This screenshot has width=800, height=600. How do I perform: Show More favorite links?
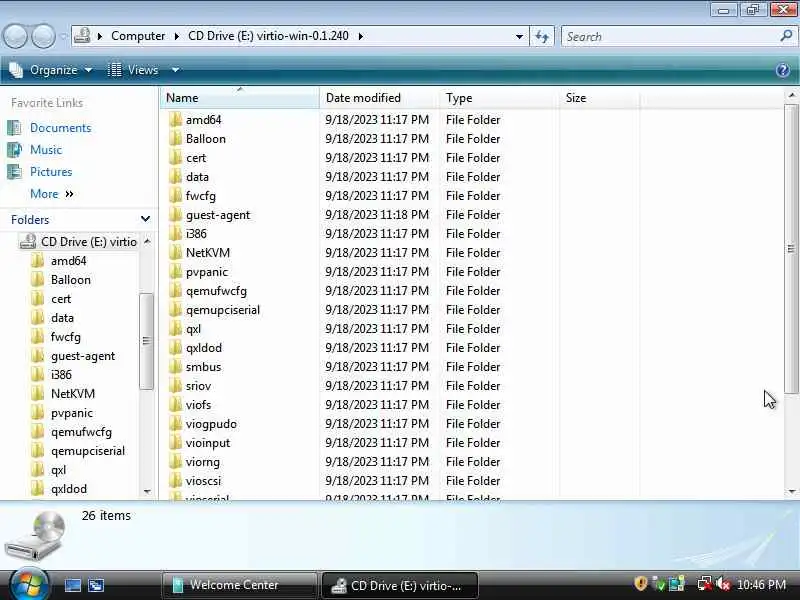tap(52, 194)
